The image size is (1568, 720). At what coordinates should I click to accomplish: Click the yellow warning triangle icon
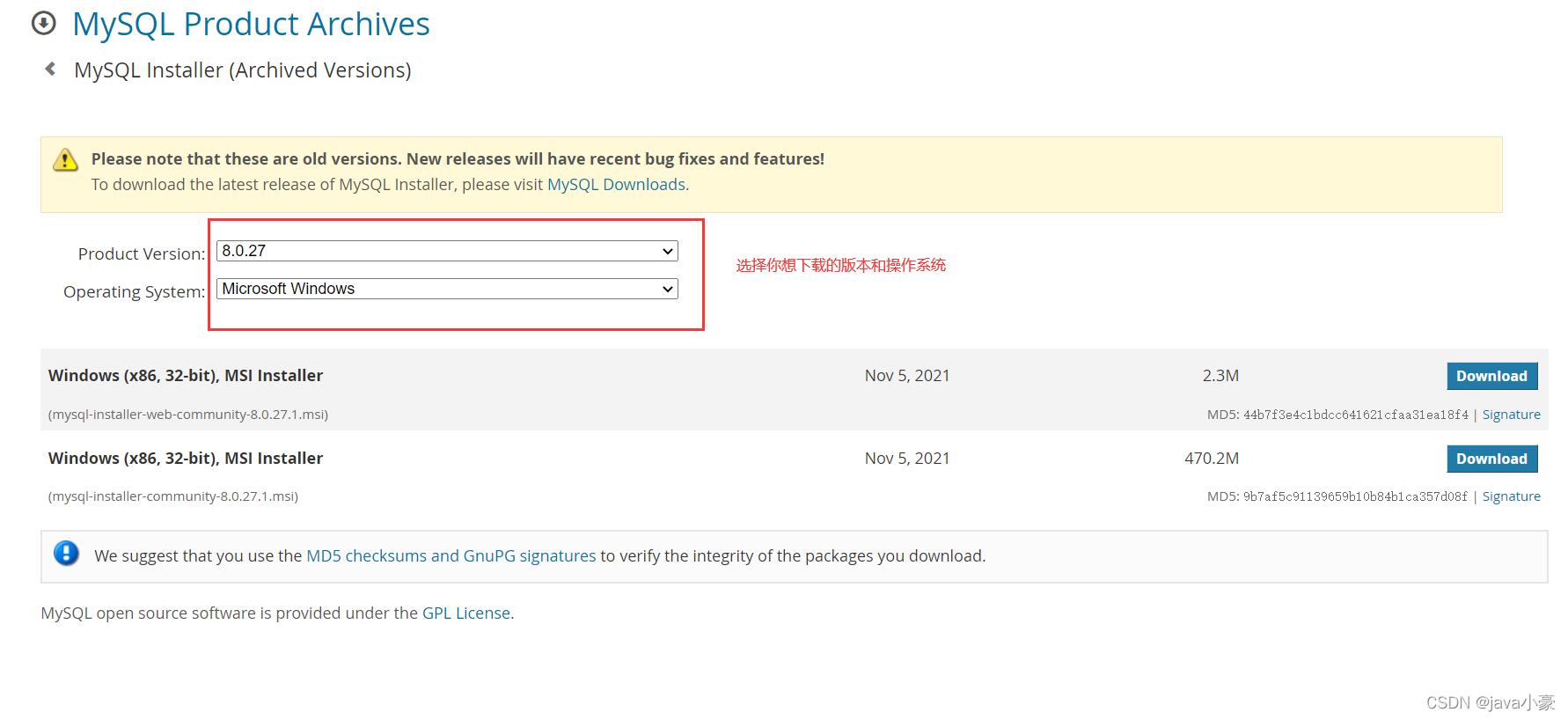point(65,160)
